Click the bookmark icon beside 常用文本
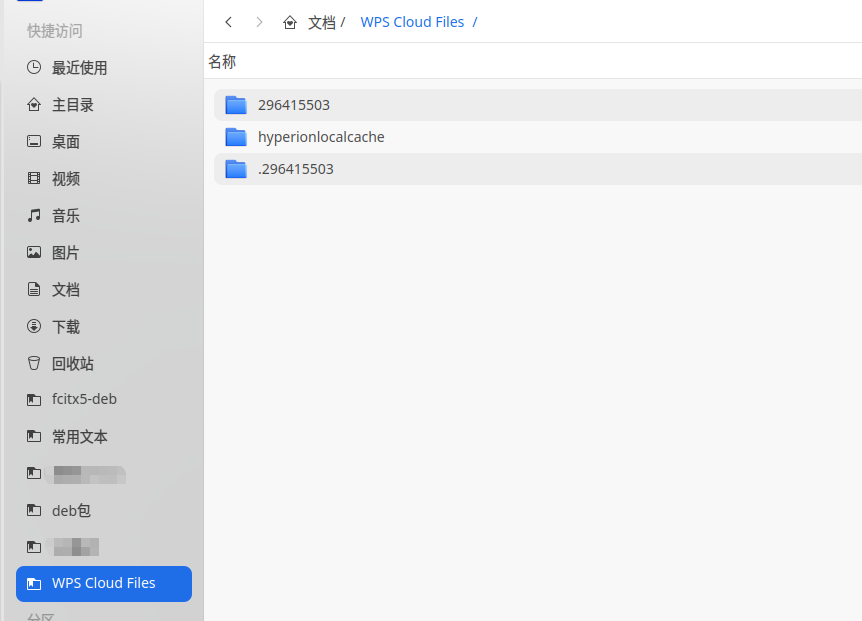 tap(34, 436)
